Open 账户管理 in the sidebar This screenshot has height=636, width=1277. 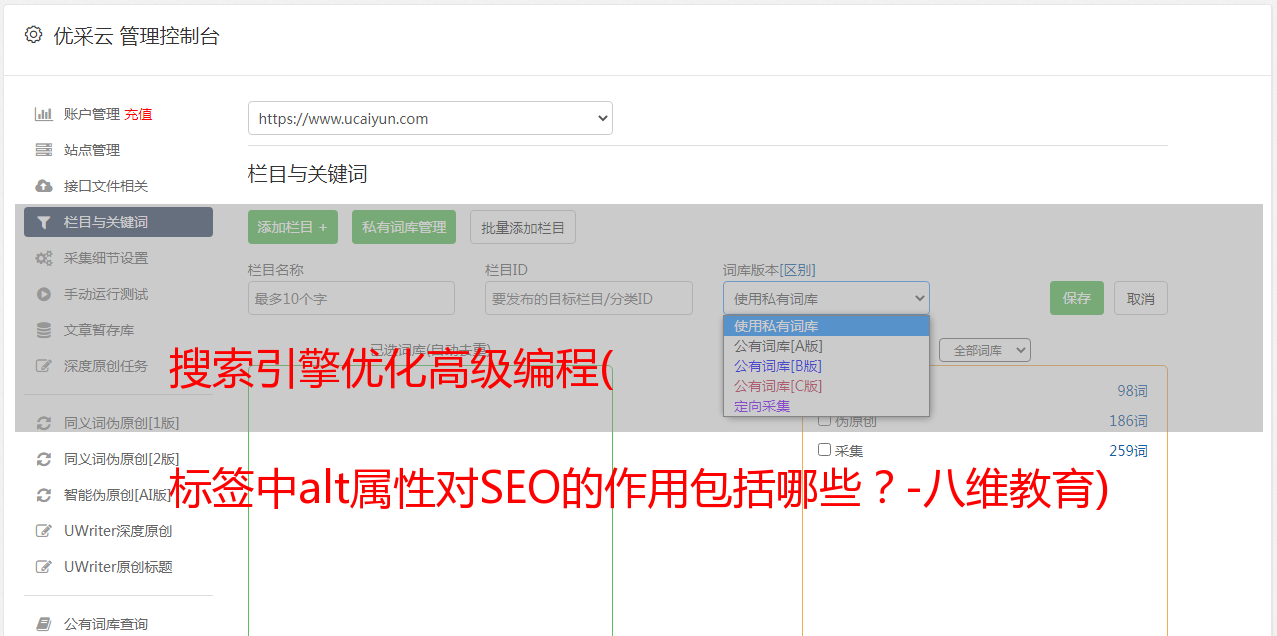pyautogui.click(x=91, y=114)
